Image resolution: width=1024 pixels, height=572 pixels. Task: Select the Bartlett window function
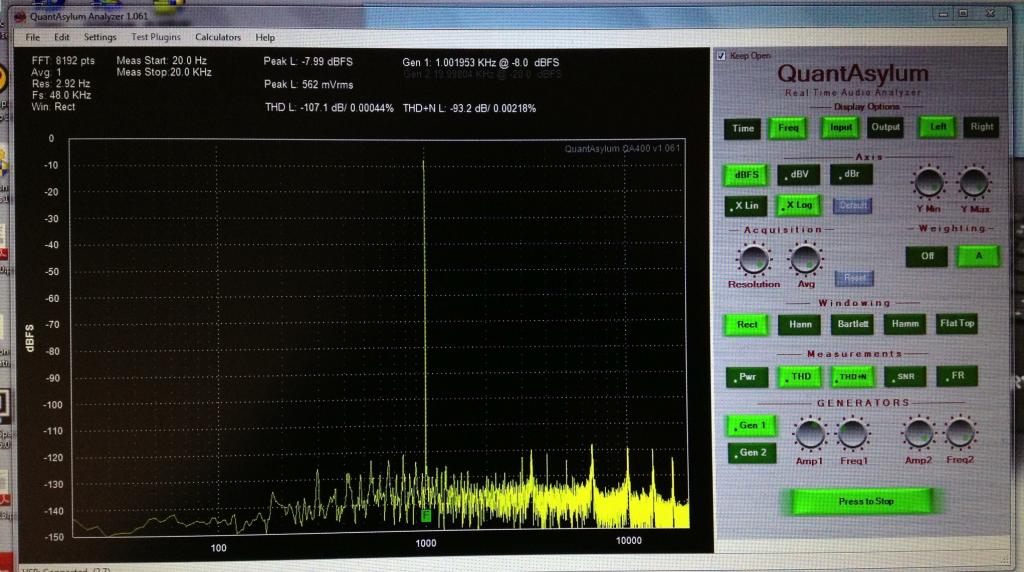pos(852,324)
